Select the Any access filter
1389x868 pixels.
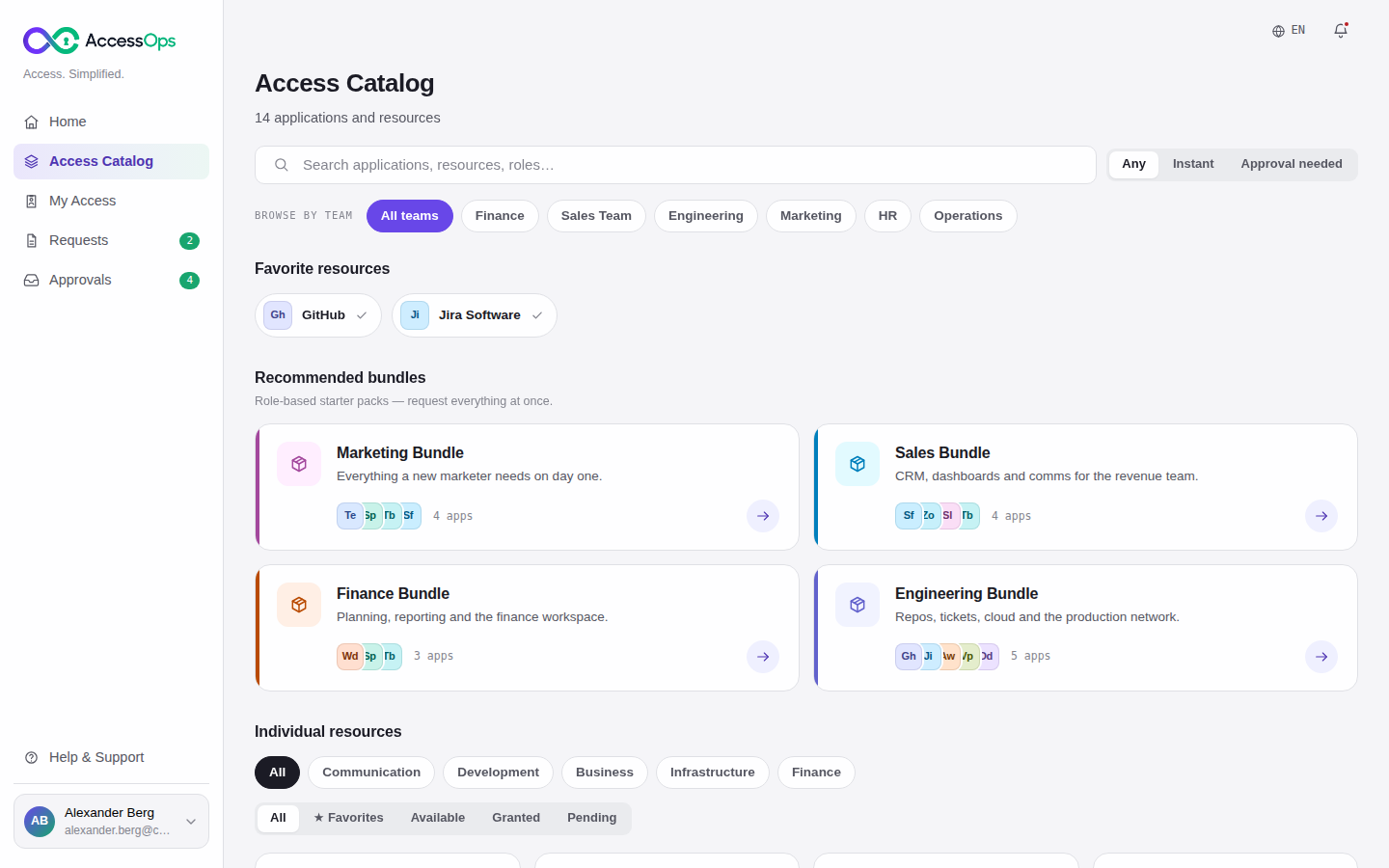1133,164
